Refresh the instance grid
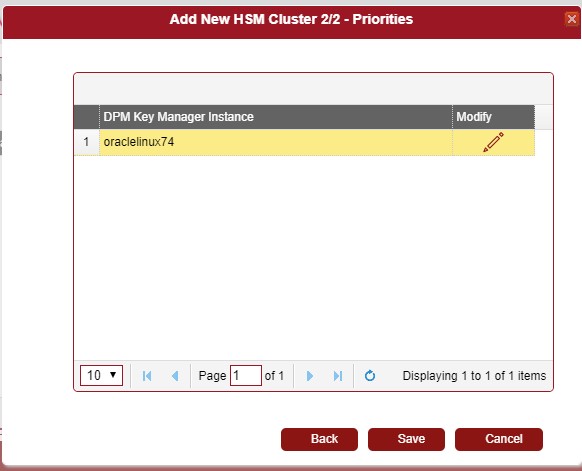The height and width of the screenshot is (471, 582). point(370,376)
